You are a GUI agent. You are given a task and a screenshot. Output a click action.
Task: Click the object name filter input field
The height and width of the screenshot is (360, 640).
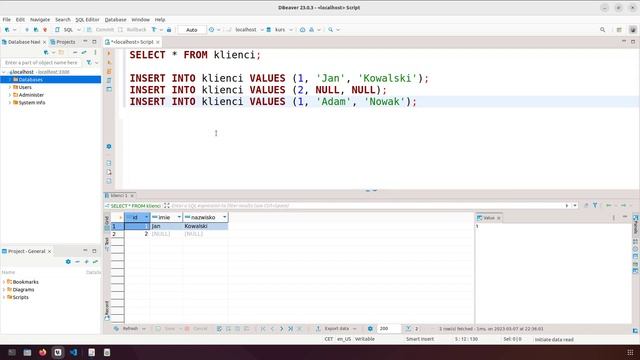(x=41, y=63)
